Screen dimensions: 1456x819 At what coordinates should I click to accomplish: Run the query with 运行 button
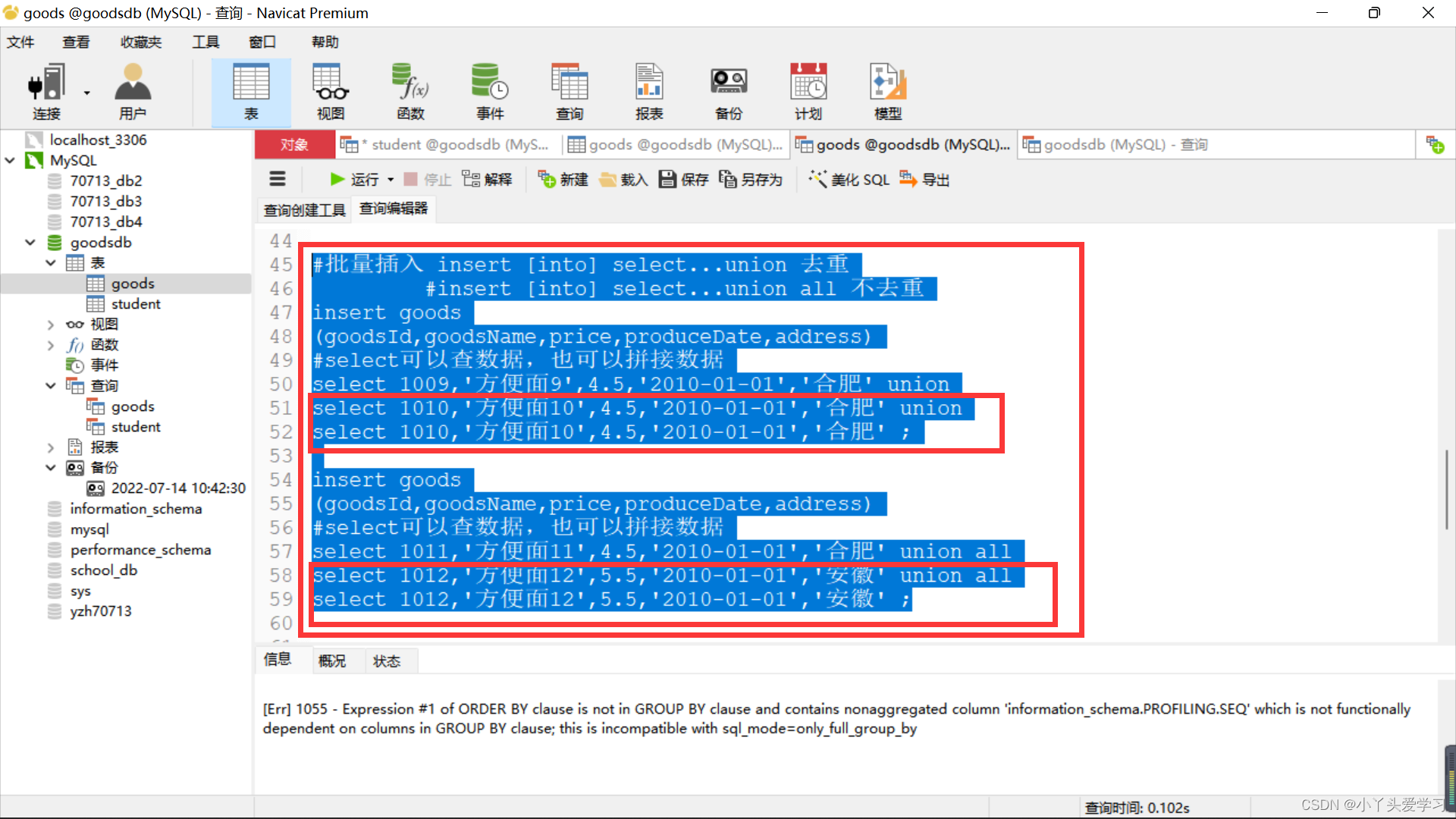pos(354,179)
